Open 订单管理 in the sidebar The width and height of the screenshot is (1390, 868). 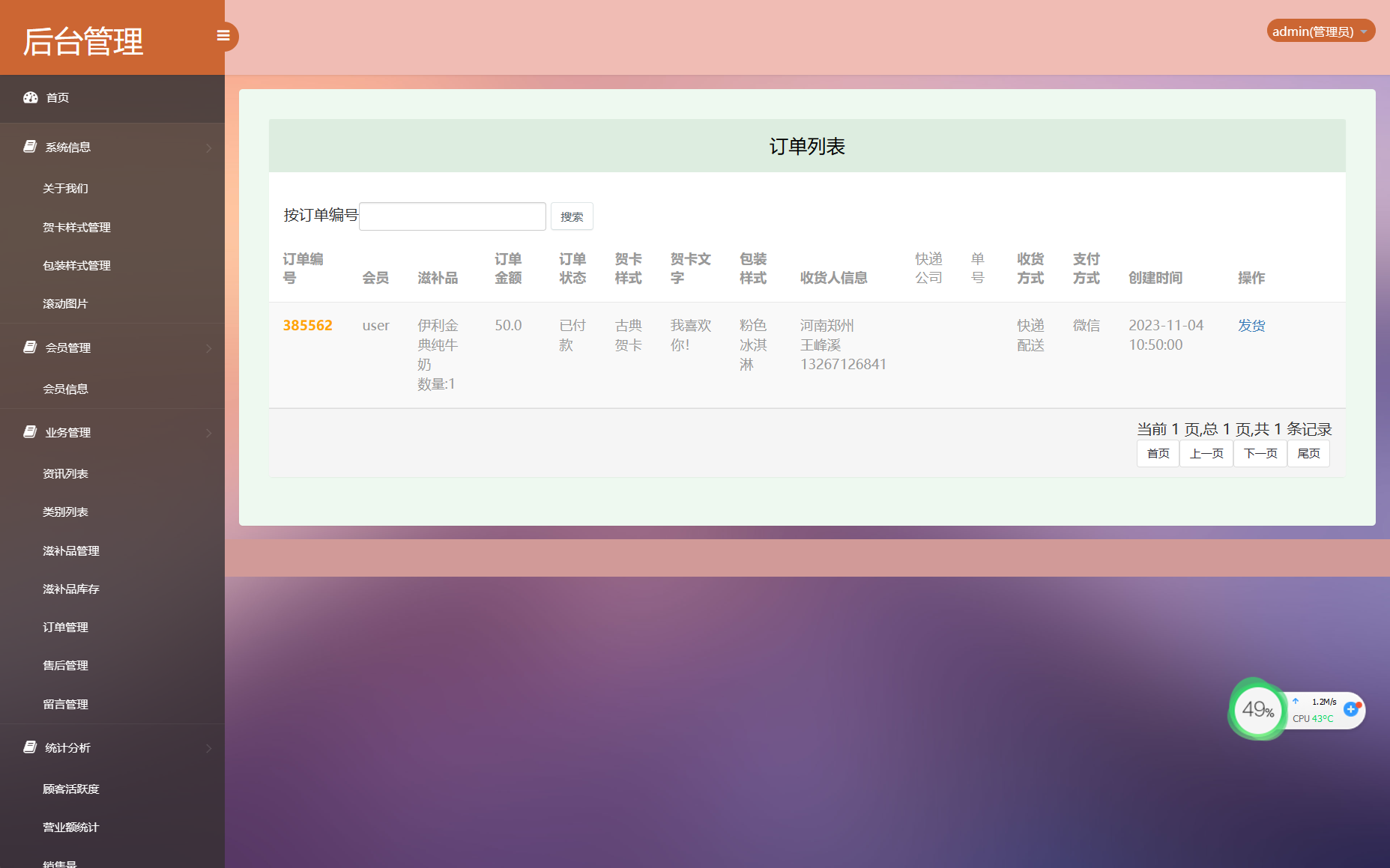coord(65,627)
